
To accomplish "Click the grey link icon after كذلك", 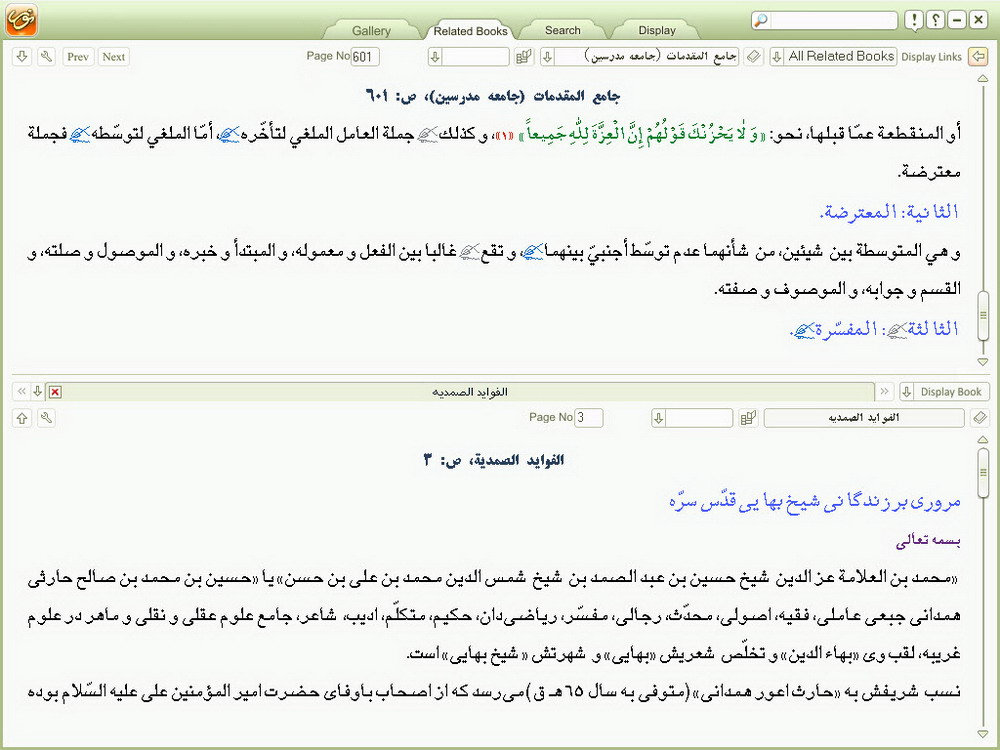I will click(x=428, y=135).
